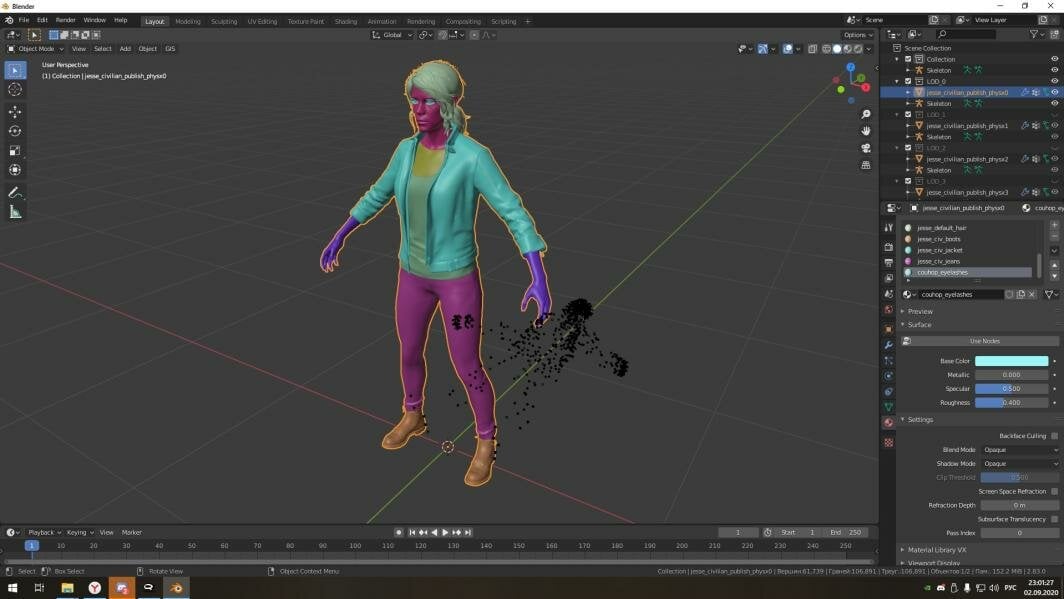The height and width of the screenshot is (599, 1064).
Task: Open the Material properties tab
Action: pos(888,423)
